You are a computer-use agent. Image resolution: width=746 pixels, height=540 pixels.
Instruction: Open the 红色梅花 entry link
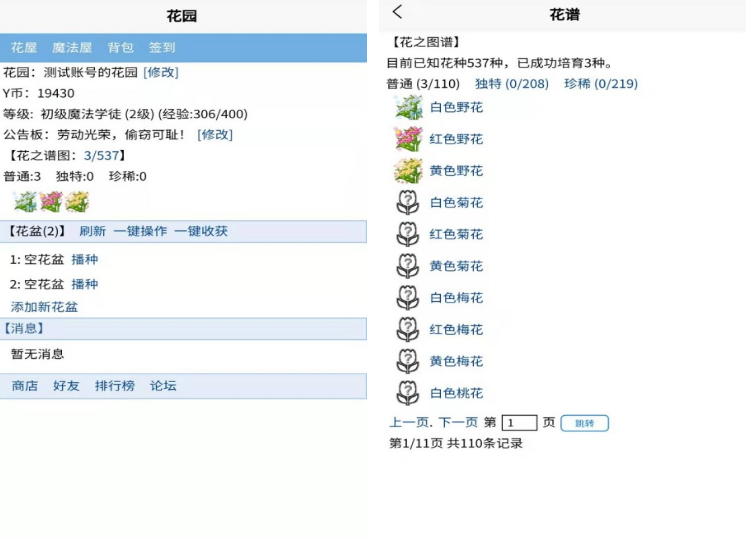tap(456, 330)
